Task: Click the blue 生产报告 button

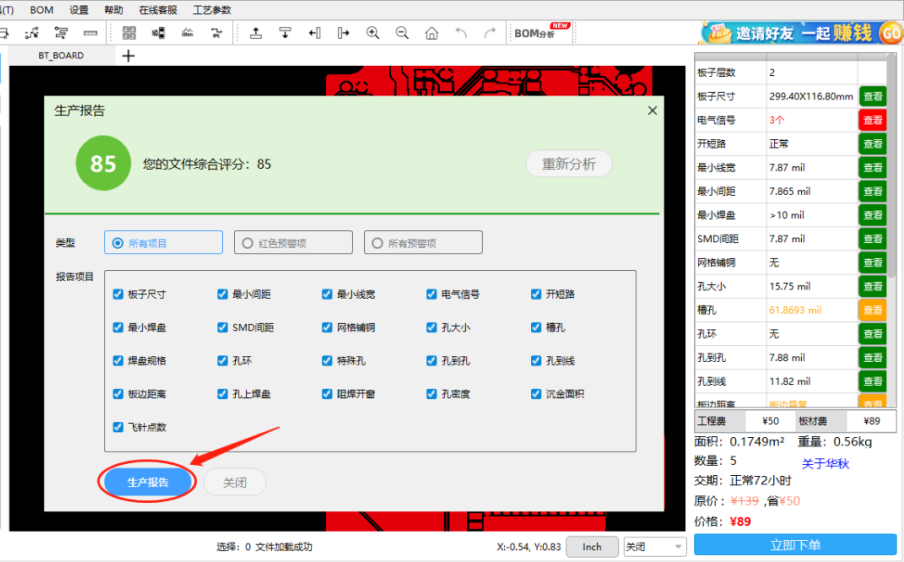Action: (x=148, y=482)
